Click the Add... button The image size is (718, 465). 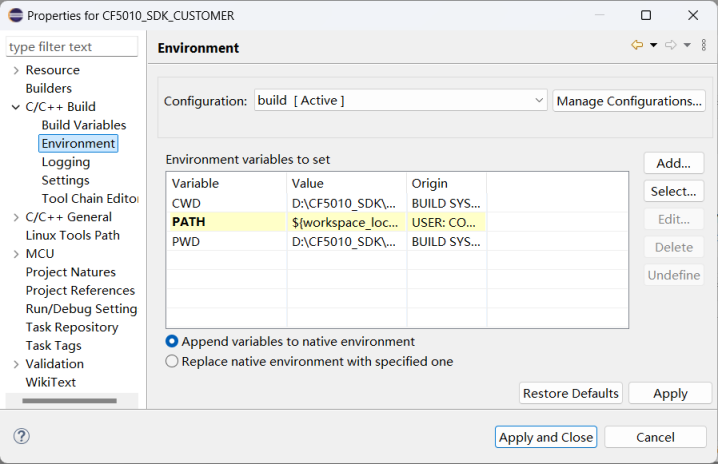(673, 163)
